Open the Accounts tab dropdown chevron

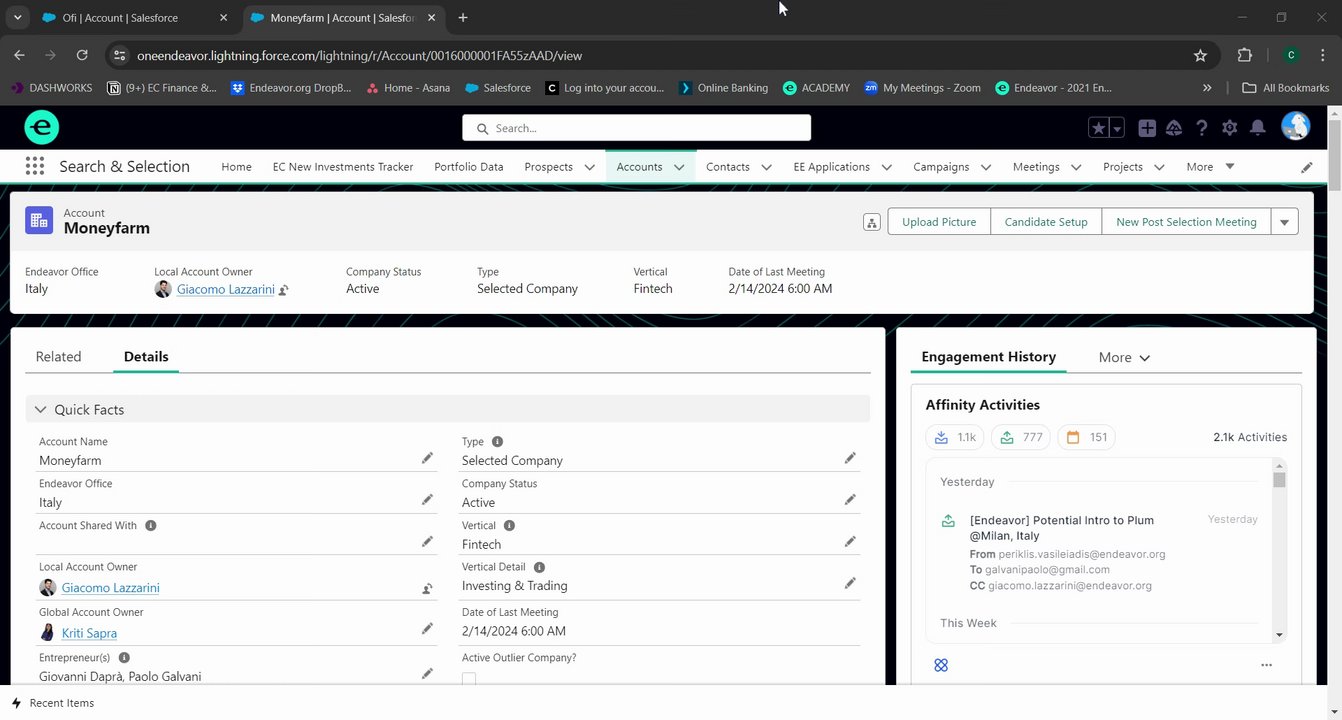pos(679,167)
